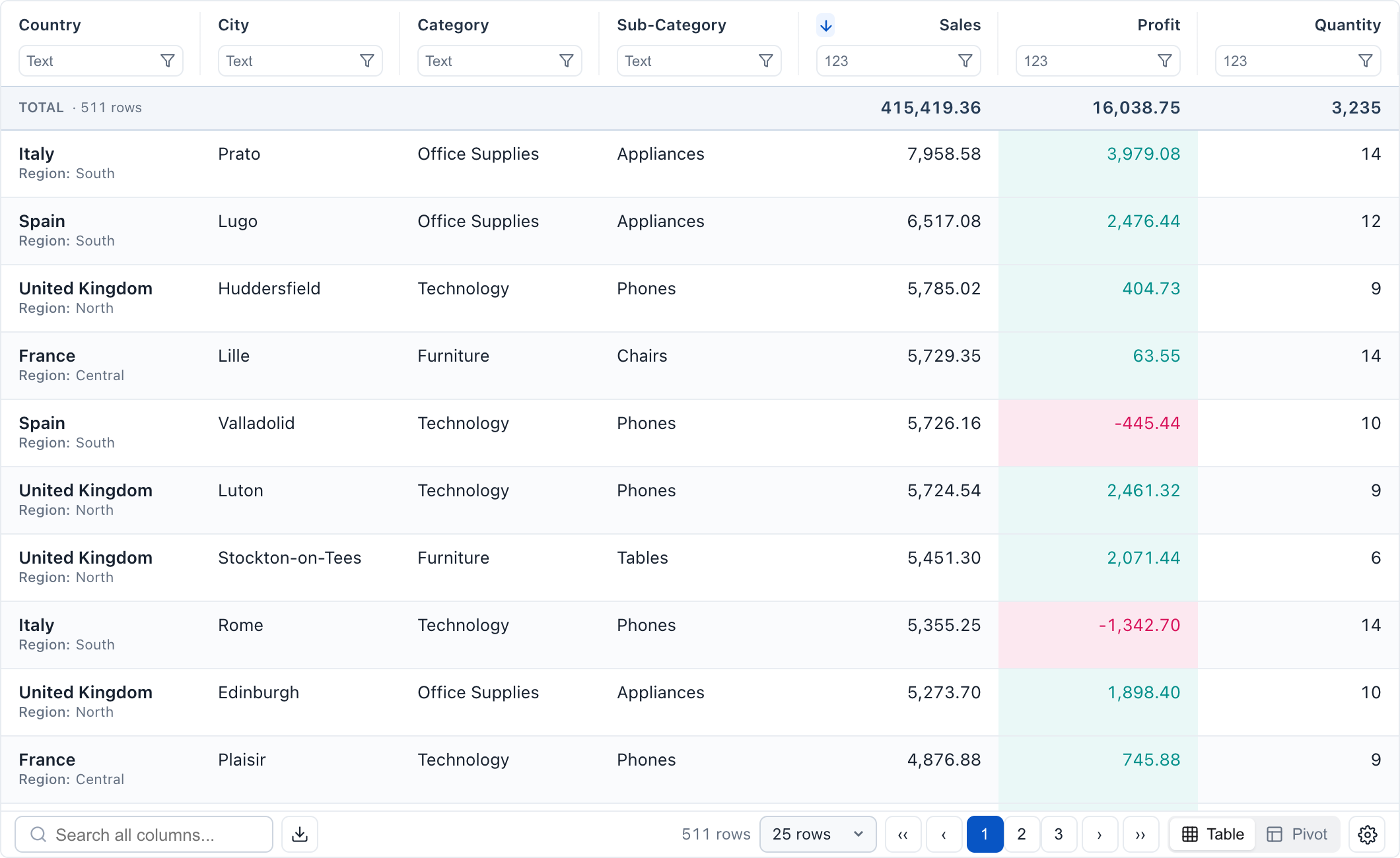Sort by the Sub-Category column header

pyautogui.click(x=671, y=25)
